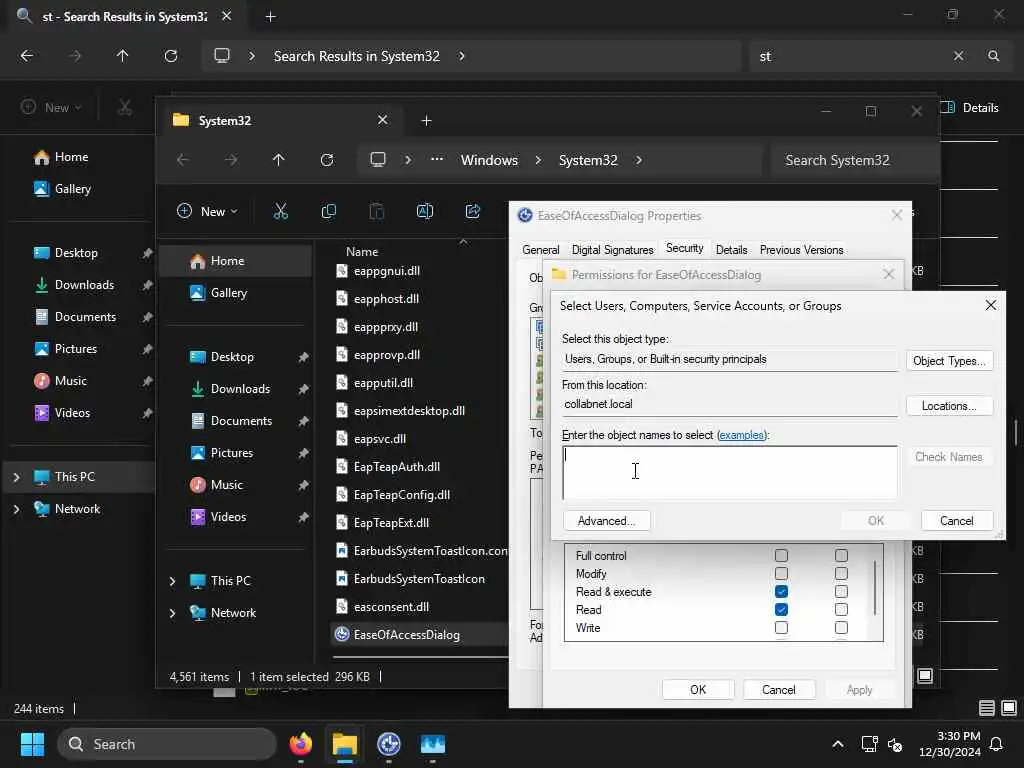Open the clock-like taskbar app icon
Viewport: 1024px width, 768px height.
coord(389,744)
